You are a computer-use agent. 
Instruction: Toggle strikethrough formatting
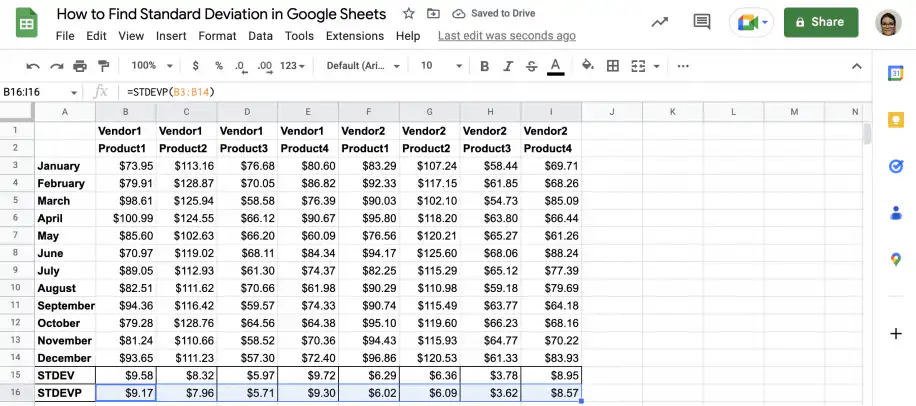click(x=531, y=66)
